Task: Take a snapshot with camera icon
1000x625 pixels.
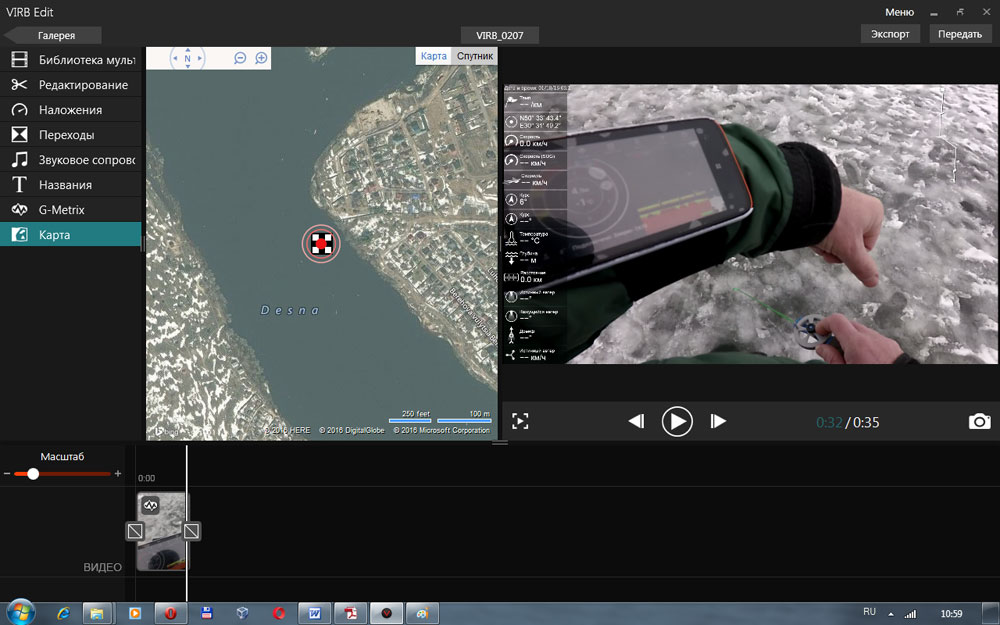Action: point(979,421)
